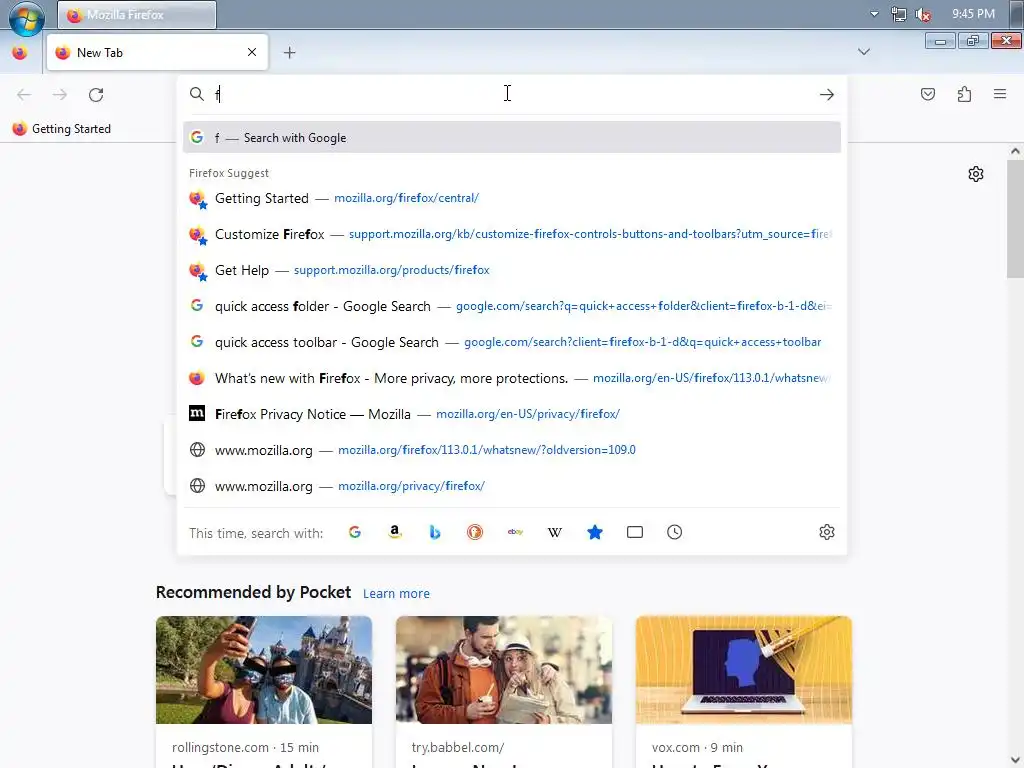
Task: Open www.mozilla.org whatsnew oldversion suggestion
Action: [x=511, y=450]
